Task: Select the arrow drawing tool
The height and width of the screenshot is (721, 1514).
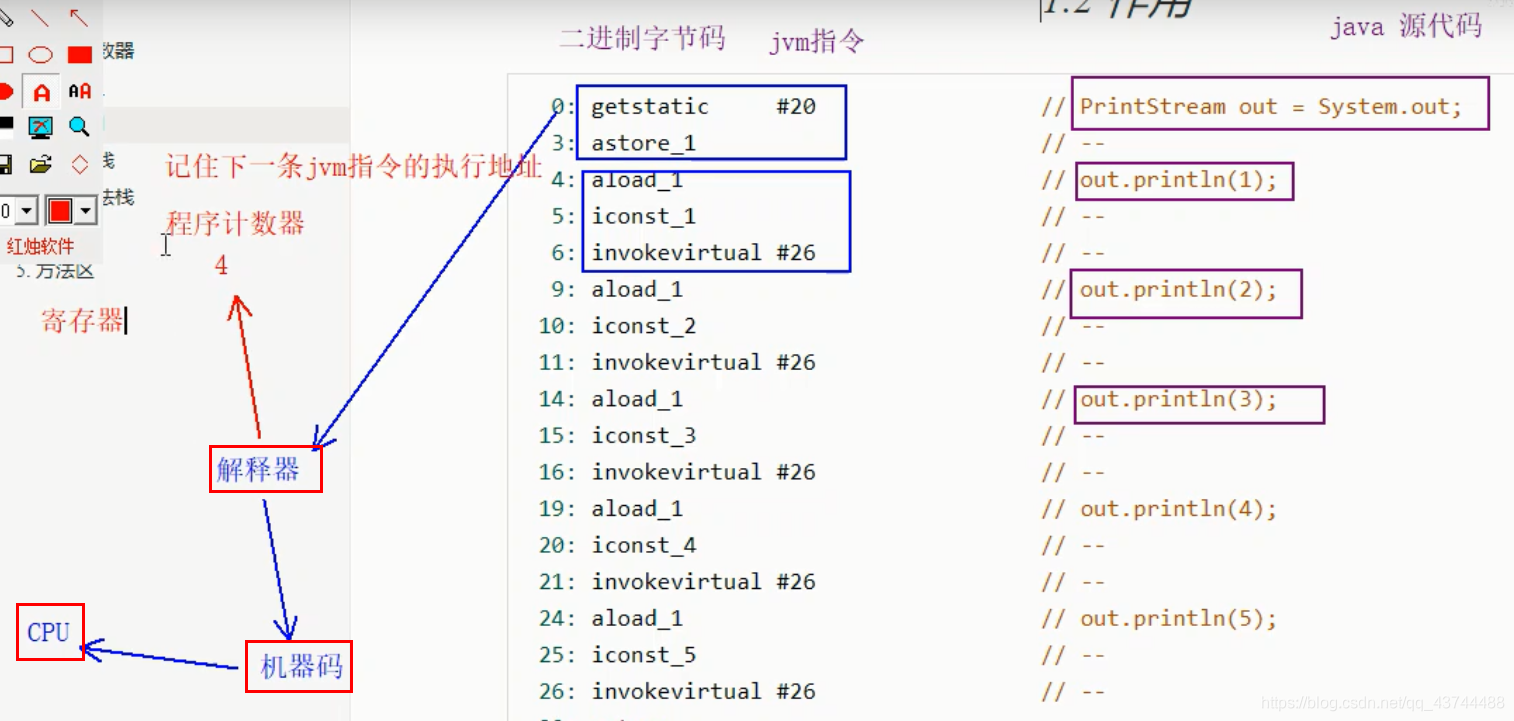Action: coord(79,17)
